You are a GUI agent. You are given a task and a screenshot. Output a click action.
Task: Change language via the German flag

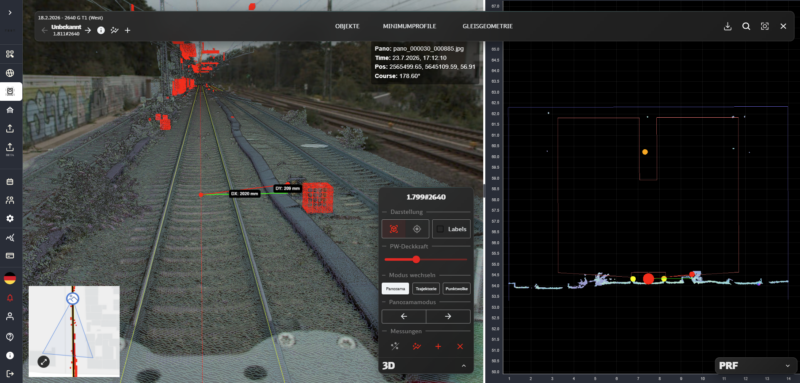(10, 278)
